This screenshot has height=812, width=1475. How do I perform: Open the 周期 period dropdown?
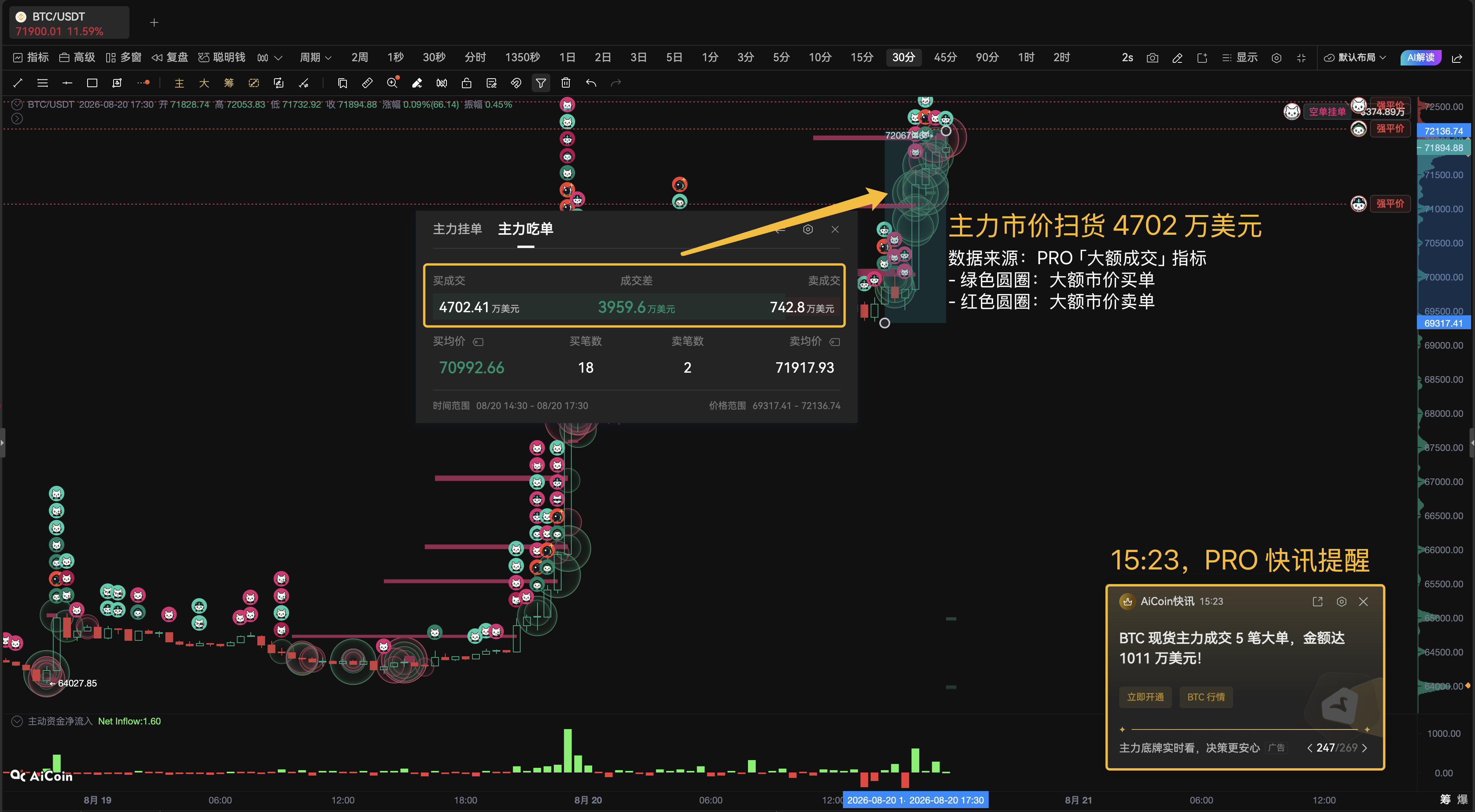coord(315,57)
